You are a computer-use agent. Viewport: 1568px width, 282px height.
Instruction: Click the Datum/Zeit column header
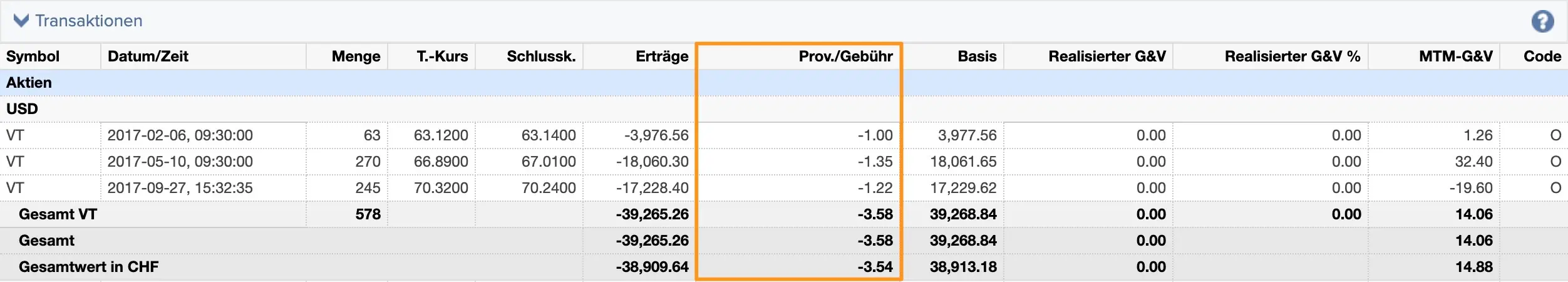click(x=148, y=56)
